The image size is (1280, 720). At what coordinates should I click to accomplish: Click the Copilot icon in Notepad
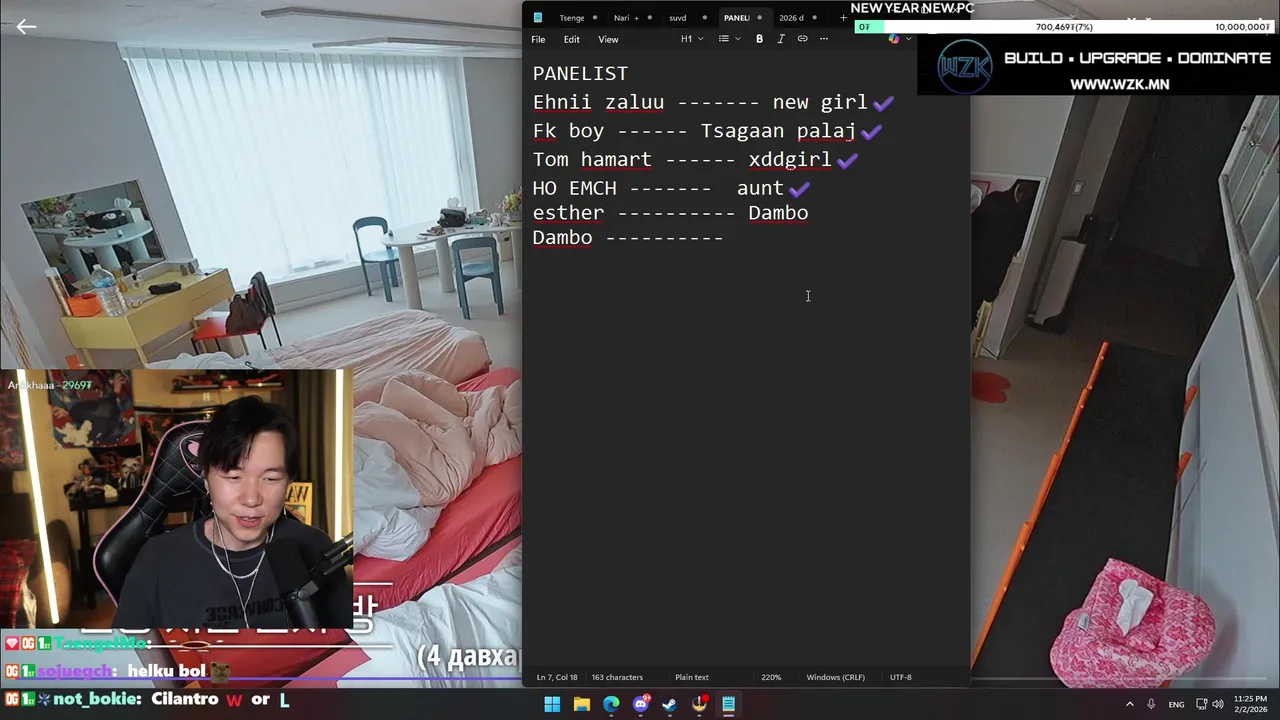(894, 39)
